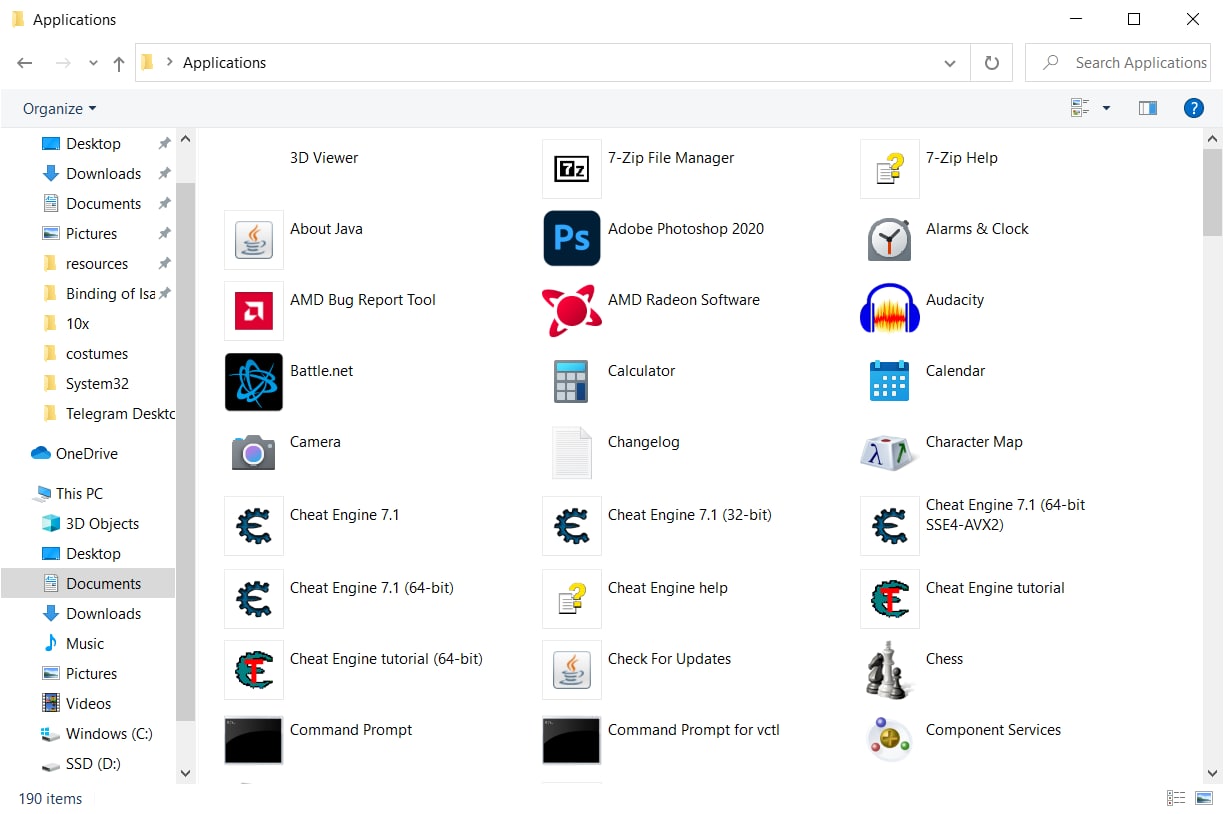
Task: Select the Audacity headphones icon
Action: pyautogui.click(x=890, y=309)
